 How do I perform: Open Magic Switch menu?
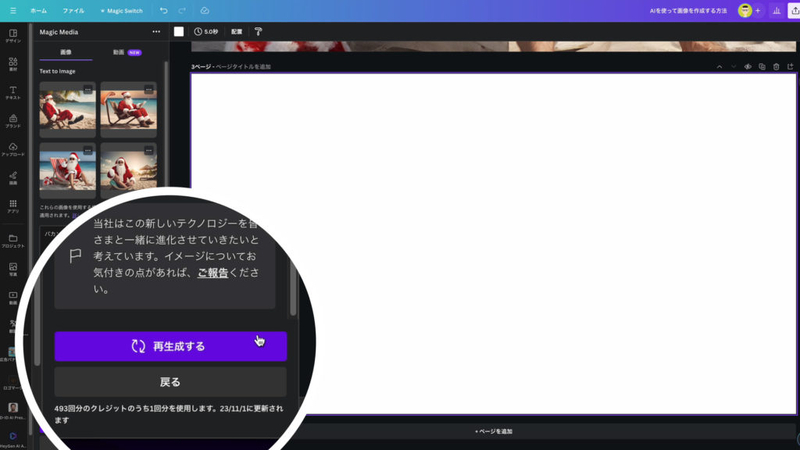click(121, 11)
